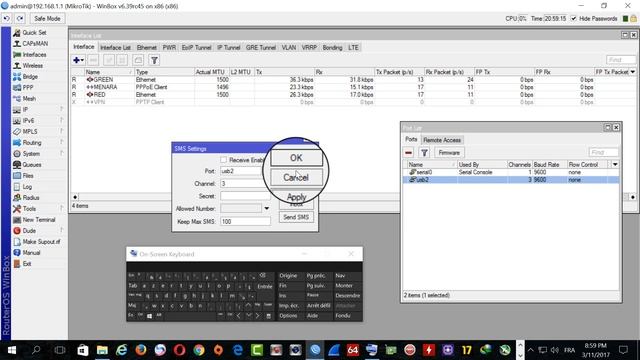Open the Allowed Number dropdown arrow

pos(267,209)
